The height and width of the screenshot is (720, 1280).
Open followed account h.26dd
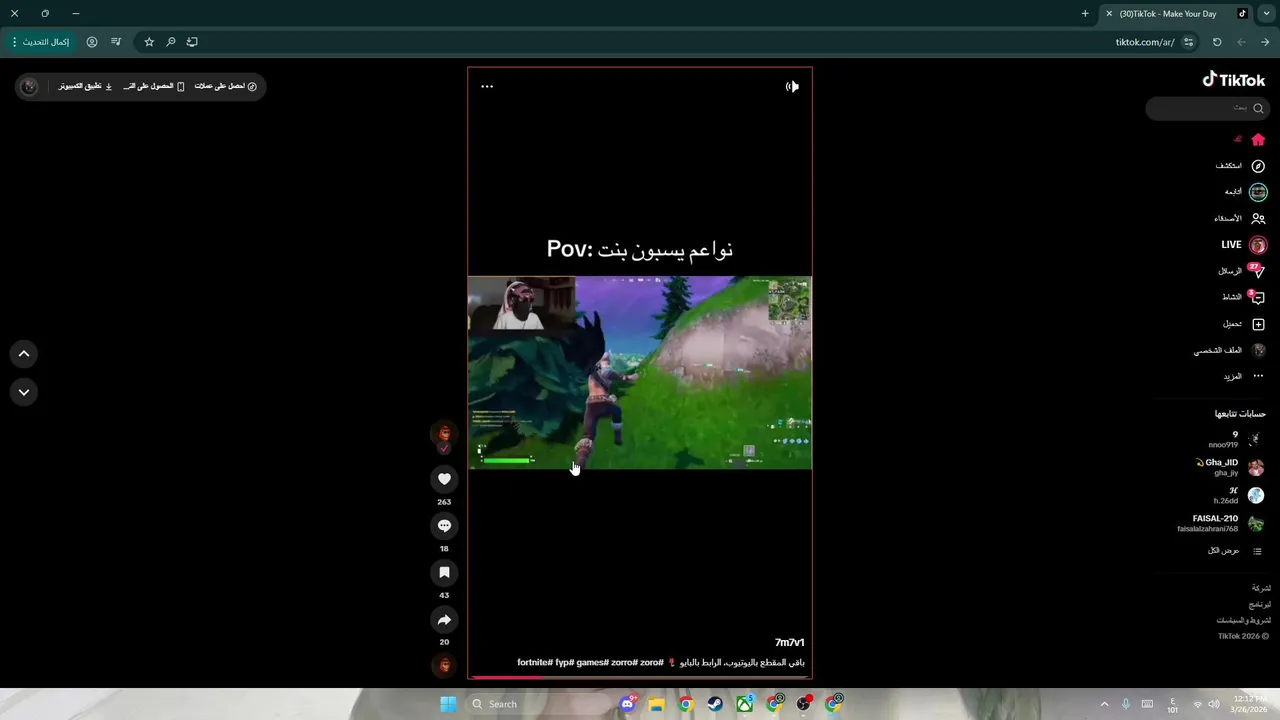1238,495
